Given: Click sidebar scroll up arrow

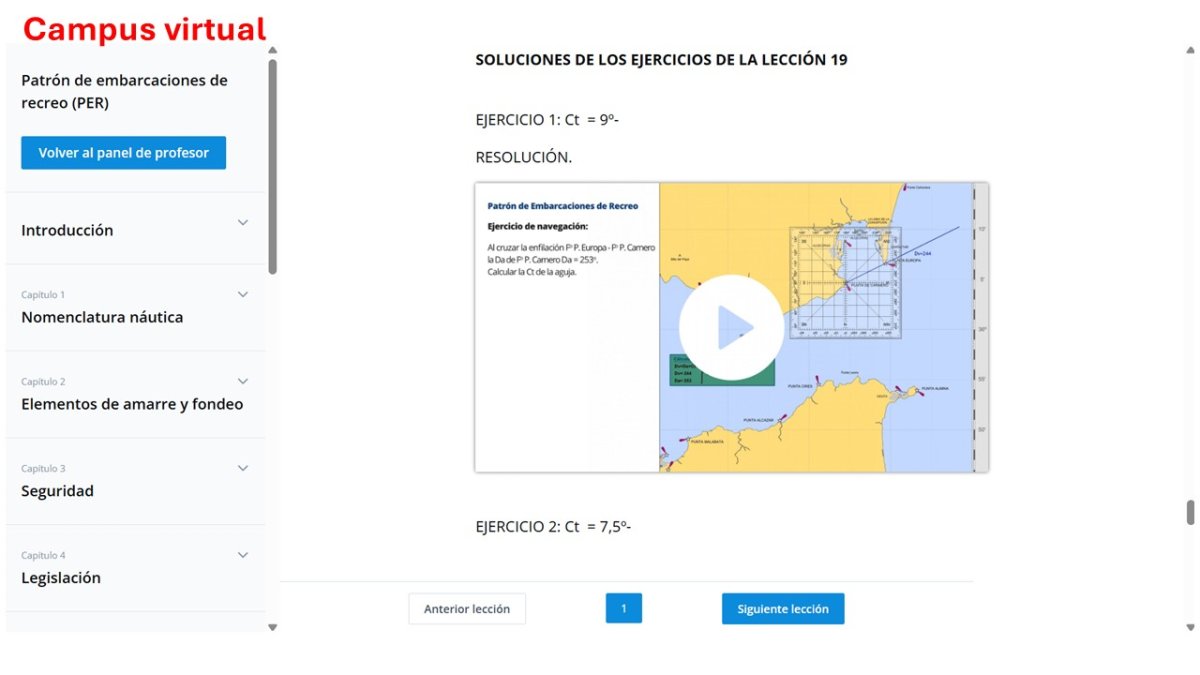Looking at the screenshot, I should click(x=272, y=50).
